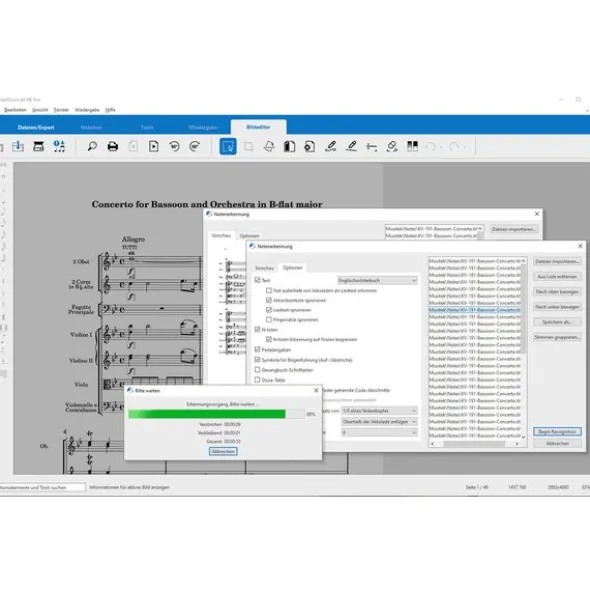Click the page with circular arrow icon
The width and height of the screenshot is (590, 591).
point(310,146)
